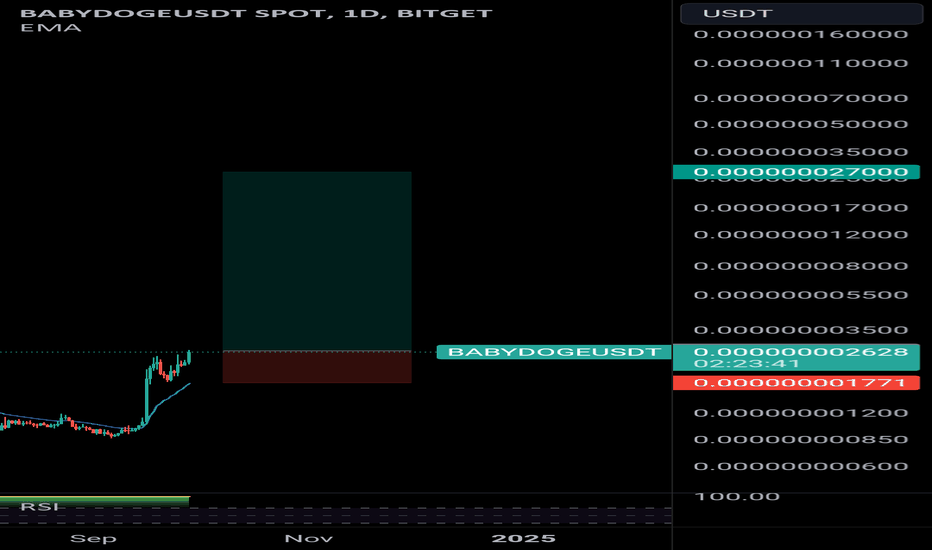This screenshot has width=932, height=550.
Task: Click price scale value 0.000000160000
Action: coord(801,34)
